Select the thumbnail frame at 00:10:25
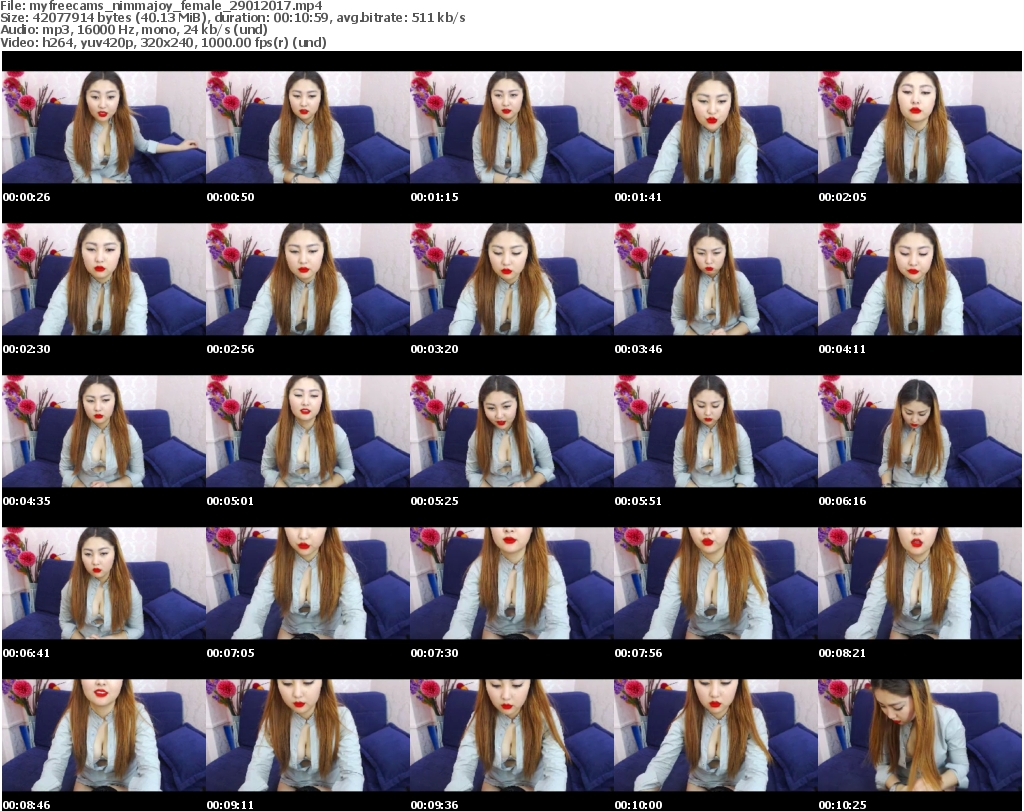 click(920, 735)
